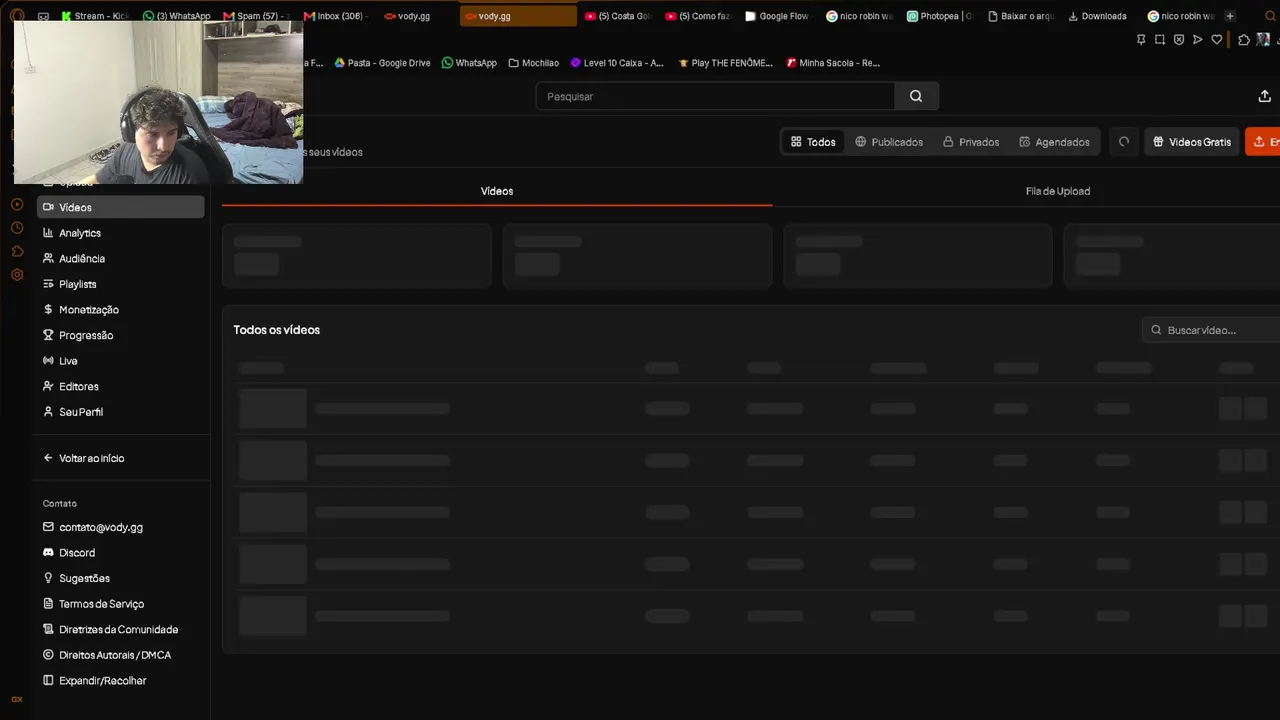
Task: Click the browser menu logo icon
Action: (x=17, y=16)
